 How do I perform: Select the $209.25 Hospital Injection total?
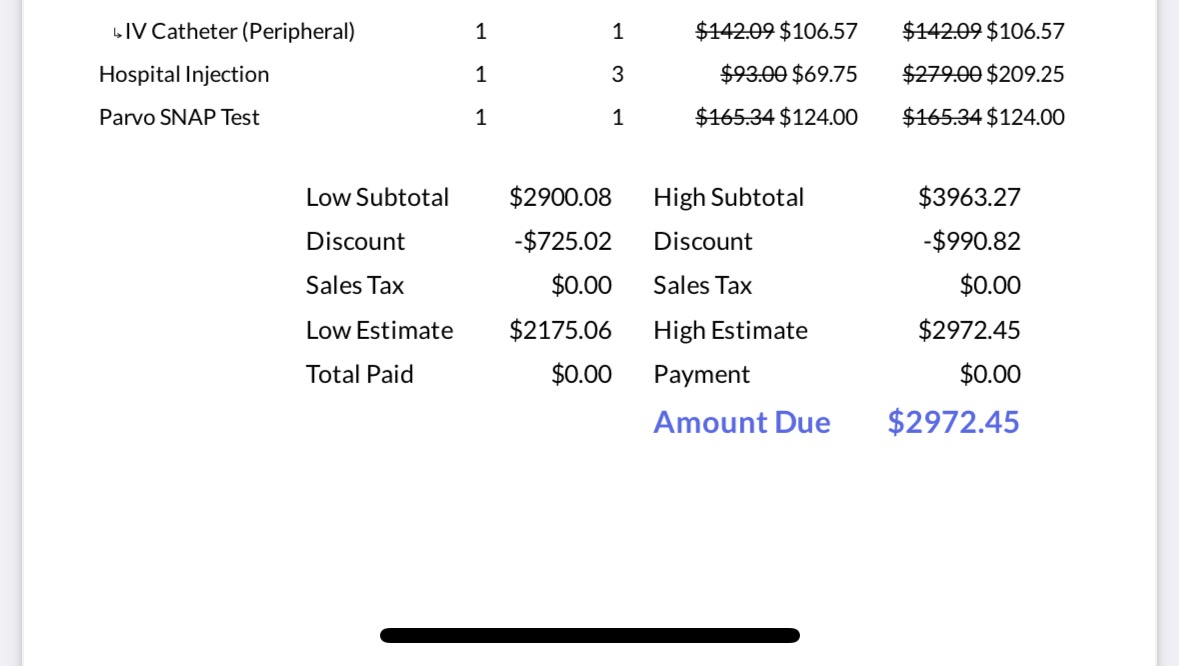[x=1025, y=75]
